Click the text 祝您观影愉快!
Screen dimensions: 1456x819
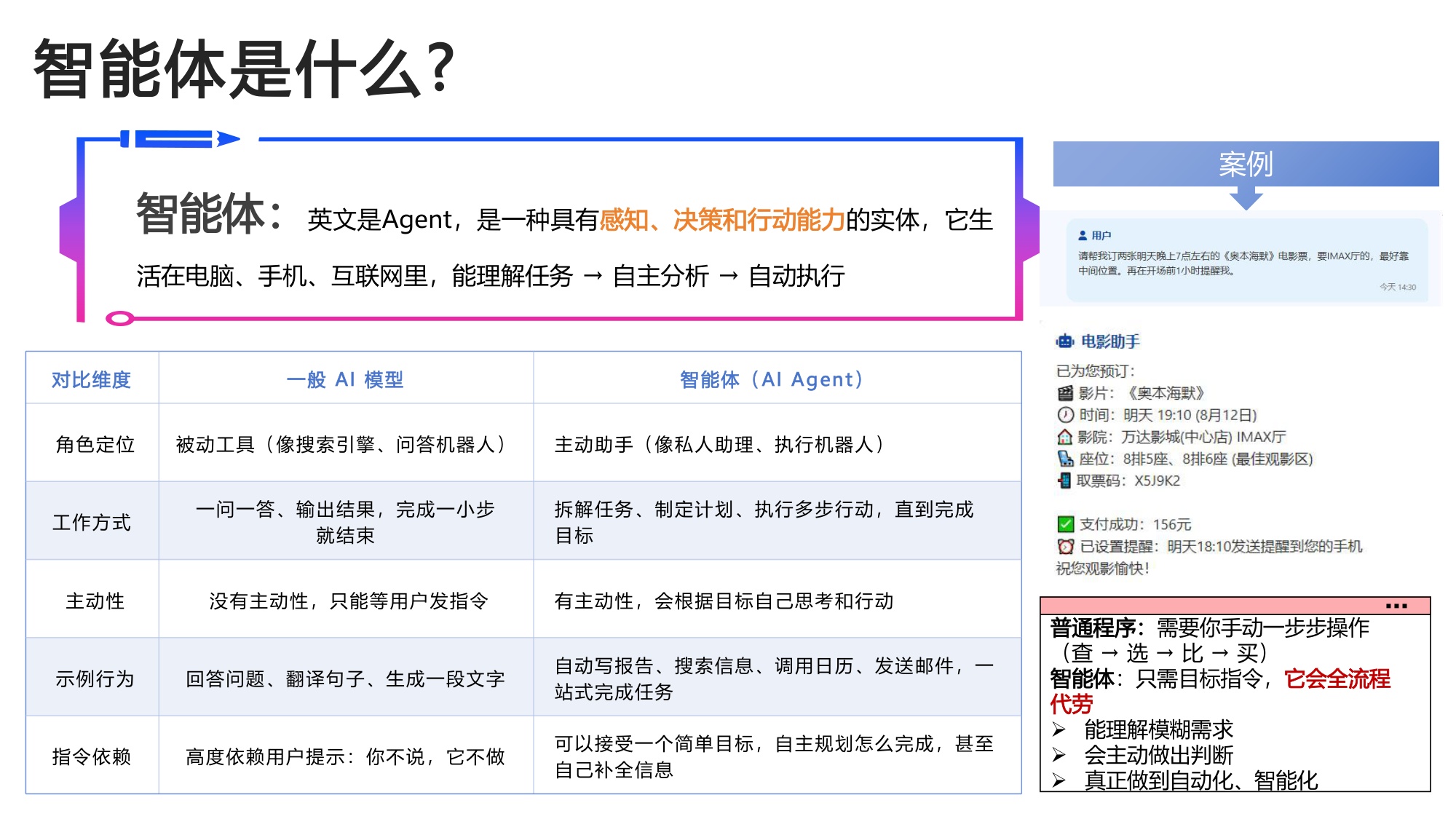coord(1103,568)
